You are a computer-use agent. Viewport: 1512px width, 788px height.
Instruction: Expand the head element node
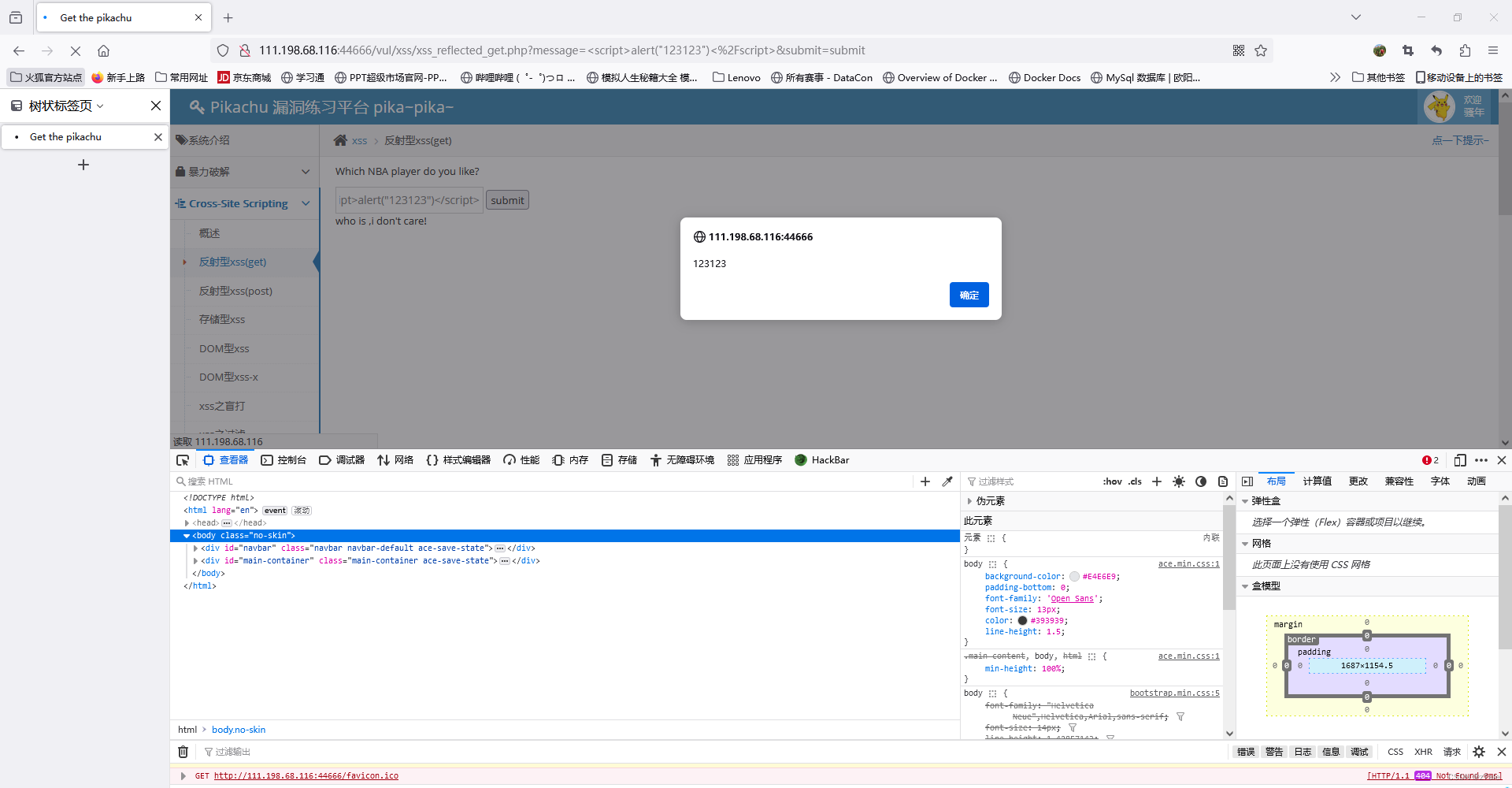tap(187, 523)
